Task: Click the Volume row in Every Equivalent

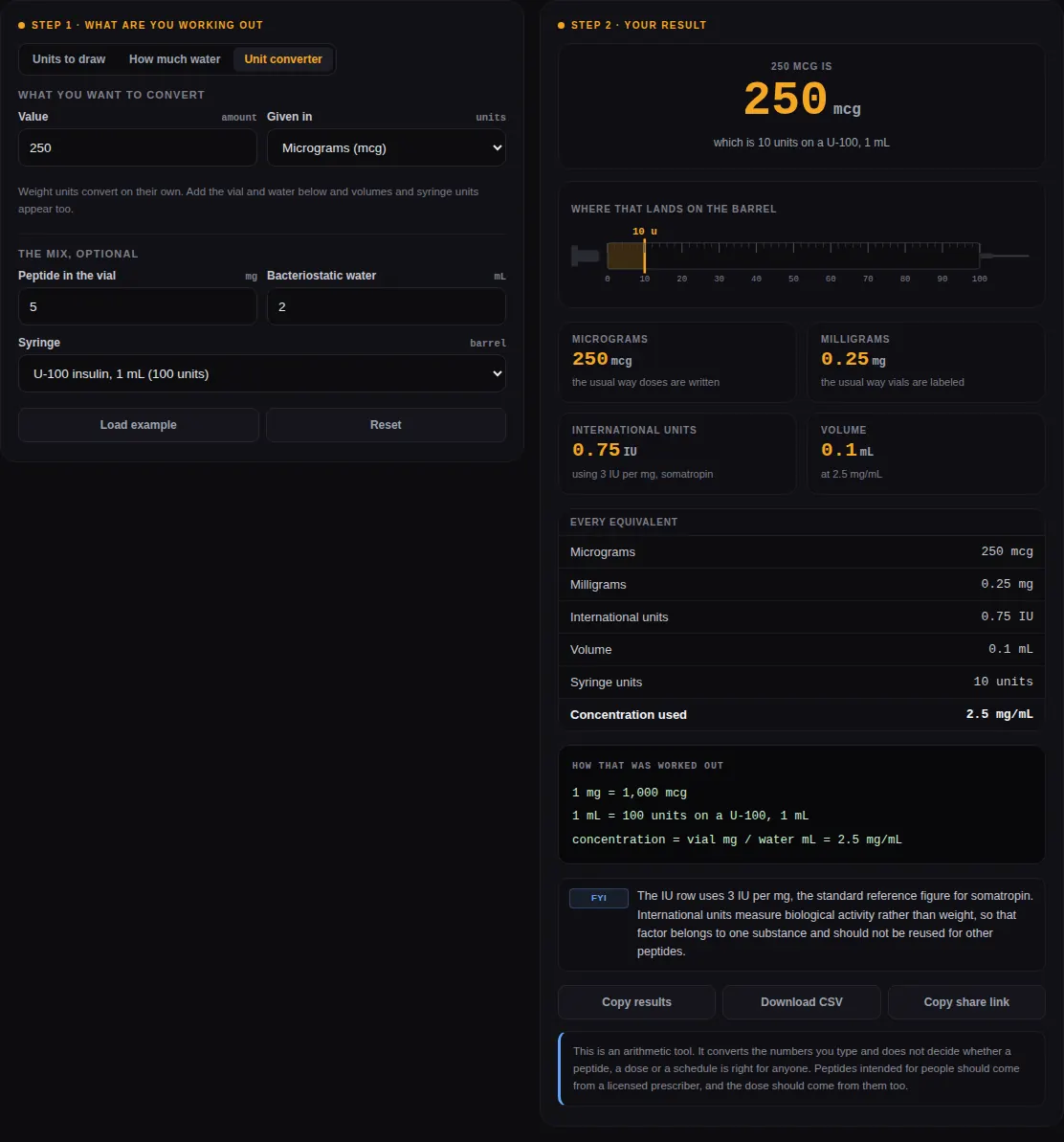Action: point(801,650)
